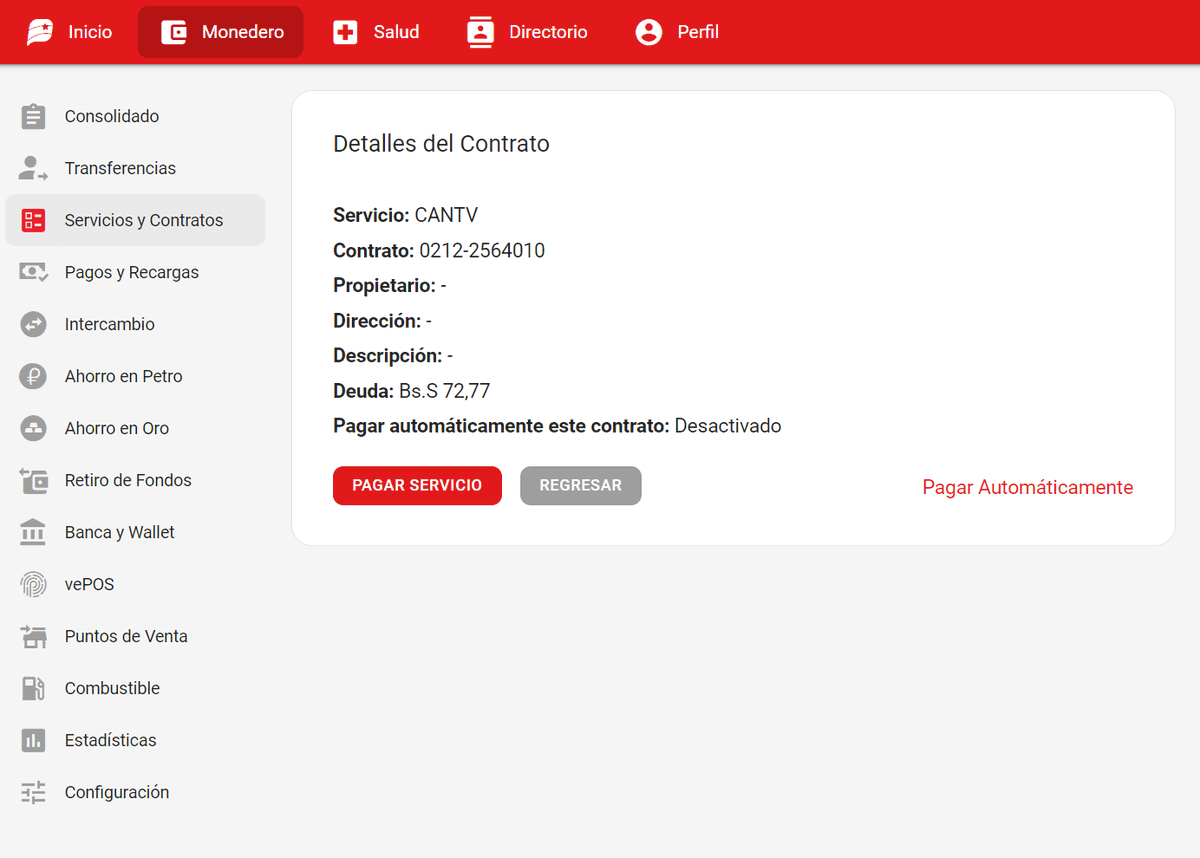Select vePOS in the sidebar
The width and height of the screenshot is (1200, 858).
(x=135, y=584)
